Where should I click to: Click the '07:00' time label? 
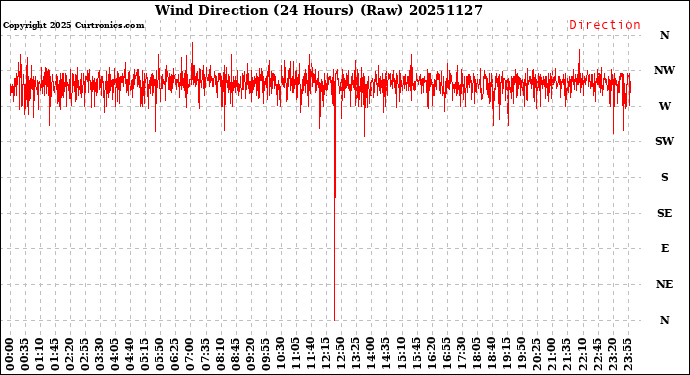click(x=190, y=355)
